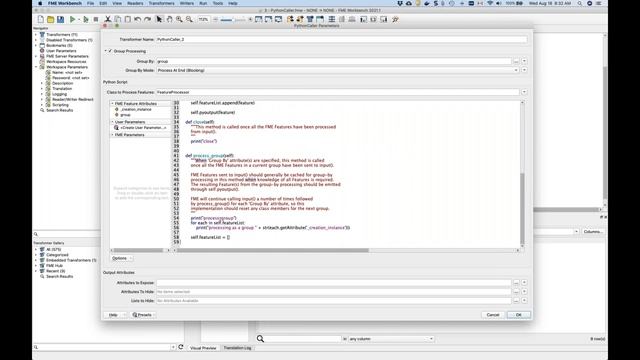Open Class to Process Features arrow menu
The width and height of the screenshot is (640, 360).
524,92
